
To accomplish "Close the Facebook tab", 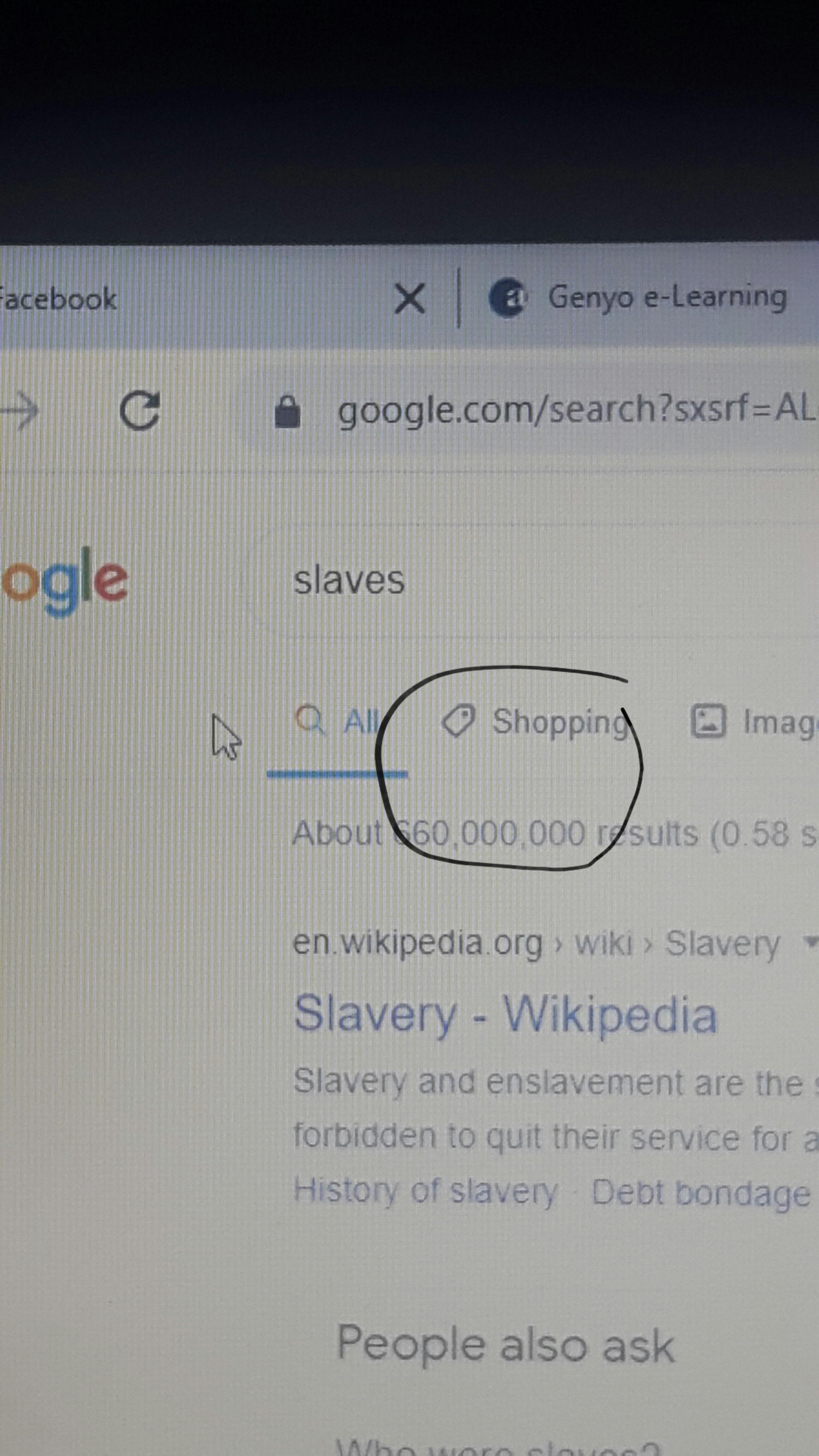I will pyautogui.click(x=410, y=298).
